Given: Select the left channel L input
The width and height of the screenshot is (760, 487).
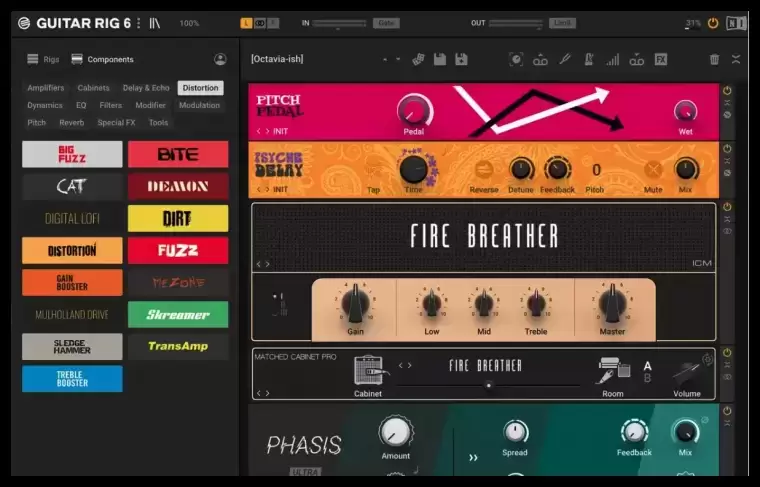Looking at the screenshot, I should pos(246,23).
